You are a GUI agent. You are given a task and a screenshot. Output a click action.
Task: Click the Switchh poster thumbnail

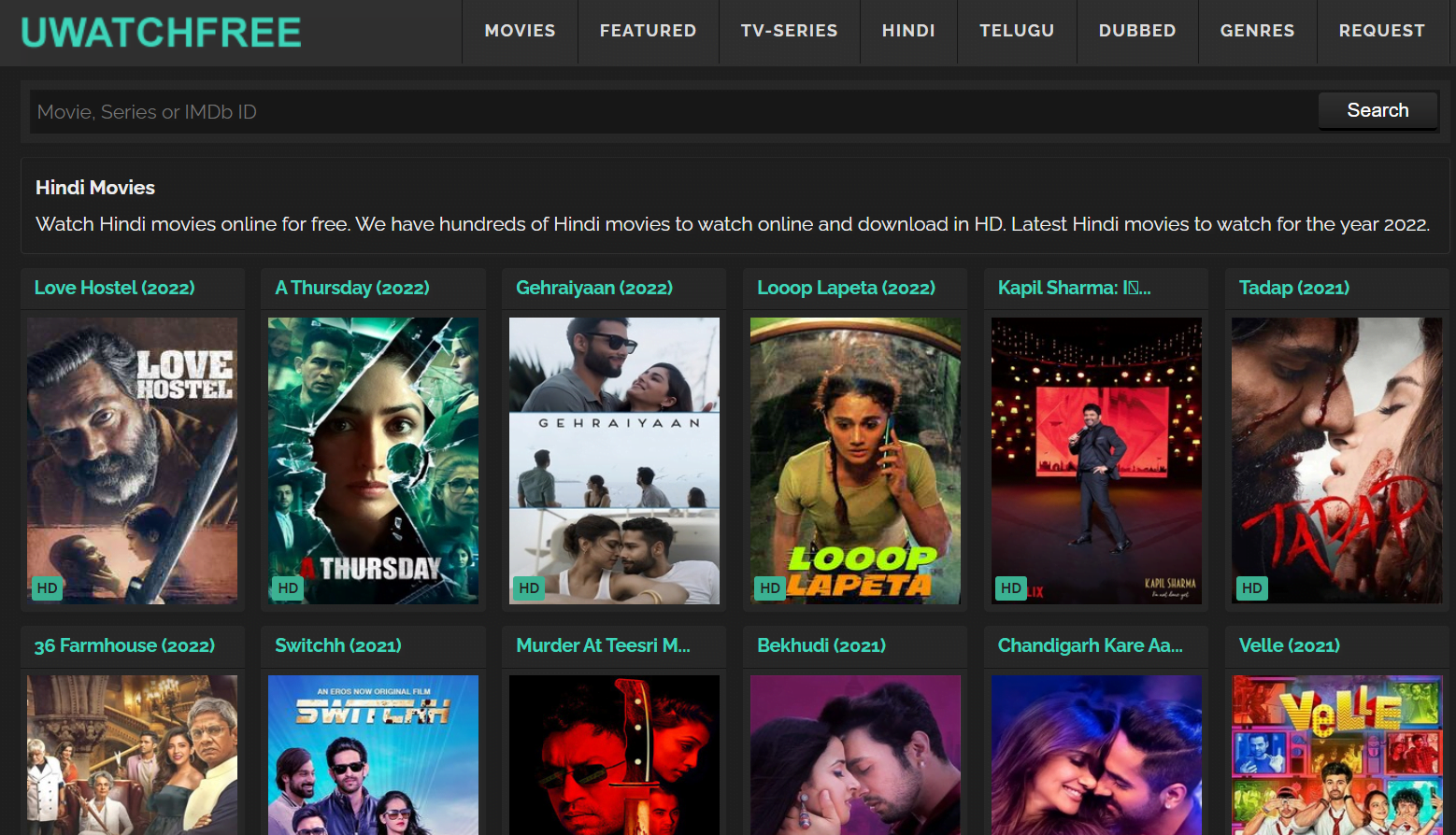373,755
